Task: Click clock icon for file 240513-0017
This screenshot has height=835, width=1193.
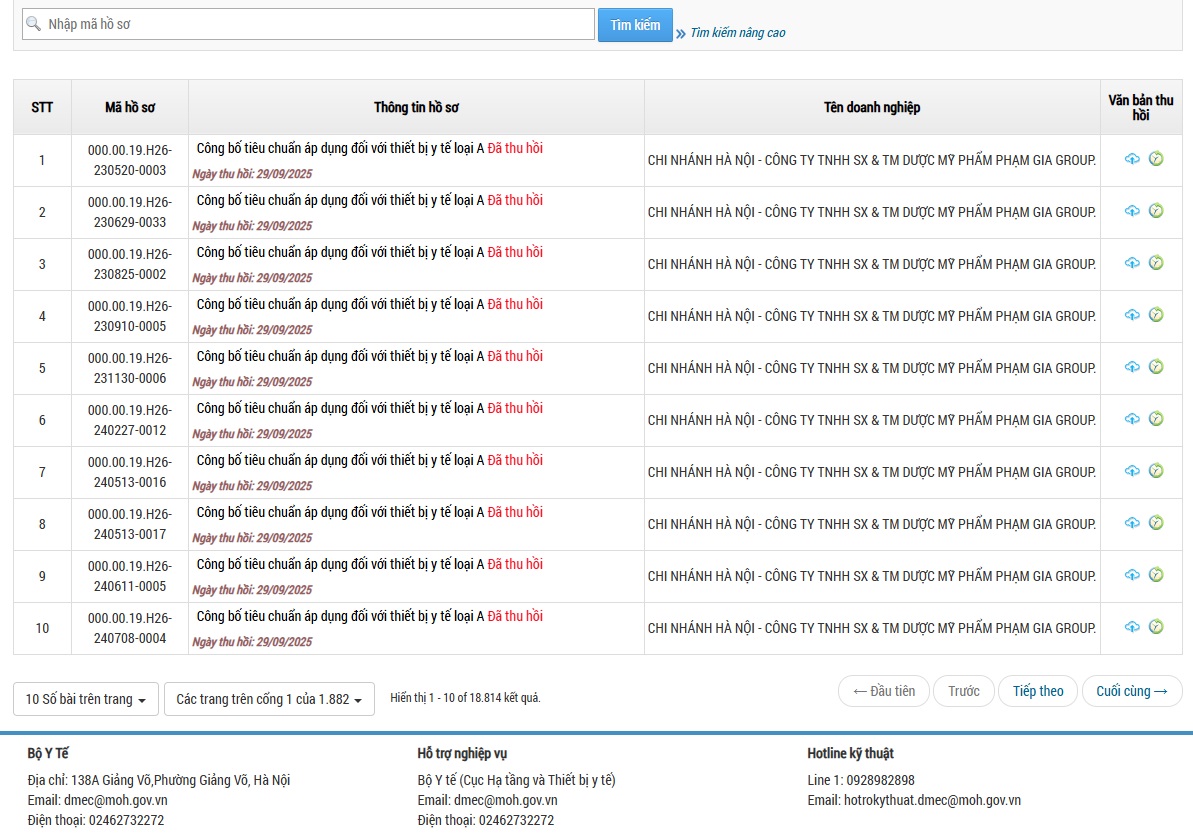Action: 1156,523
